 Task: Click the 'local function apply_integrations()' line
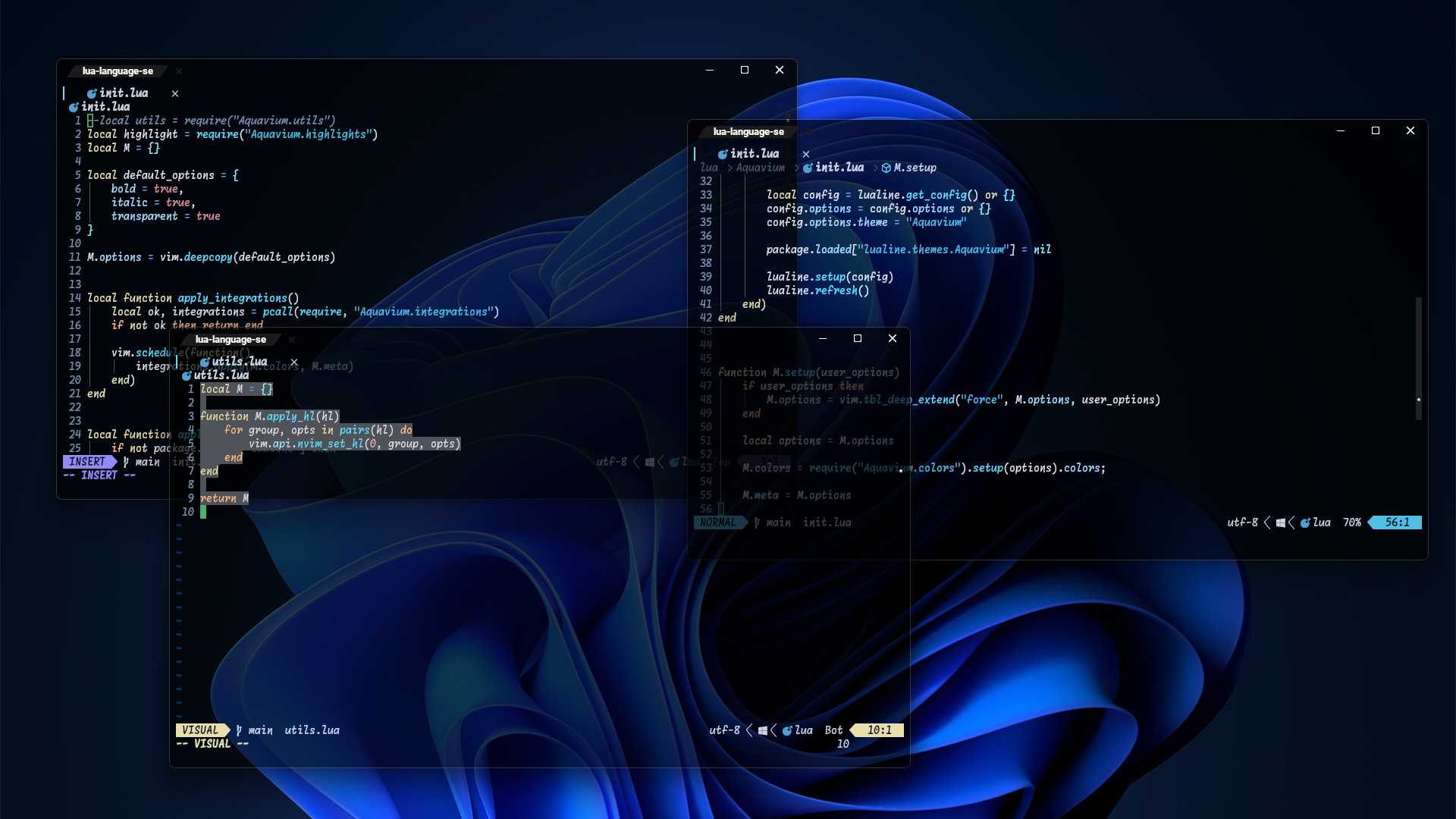193,298
